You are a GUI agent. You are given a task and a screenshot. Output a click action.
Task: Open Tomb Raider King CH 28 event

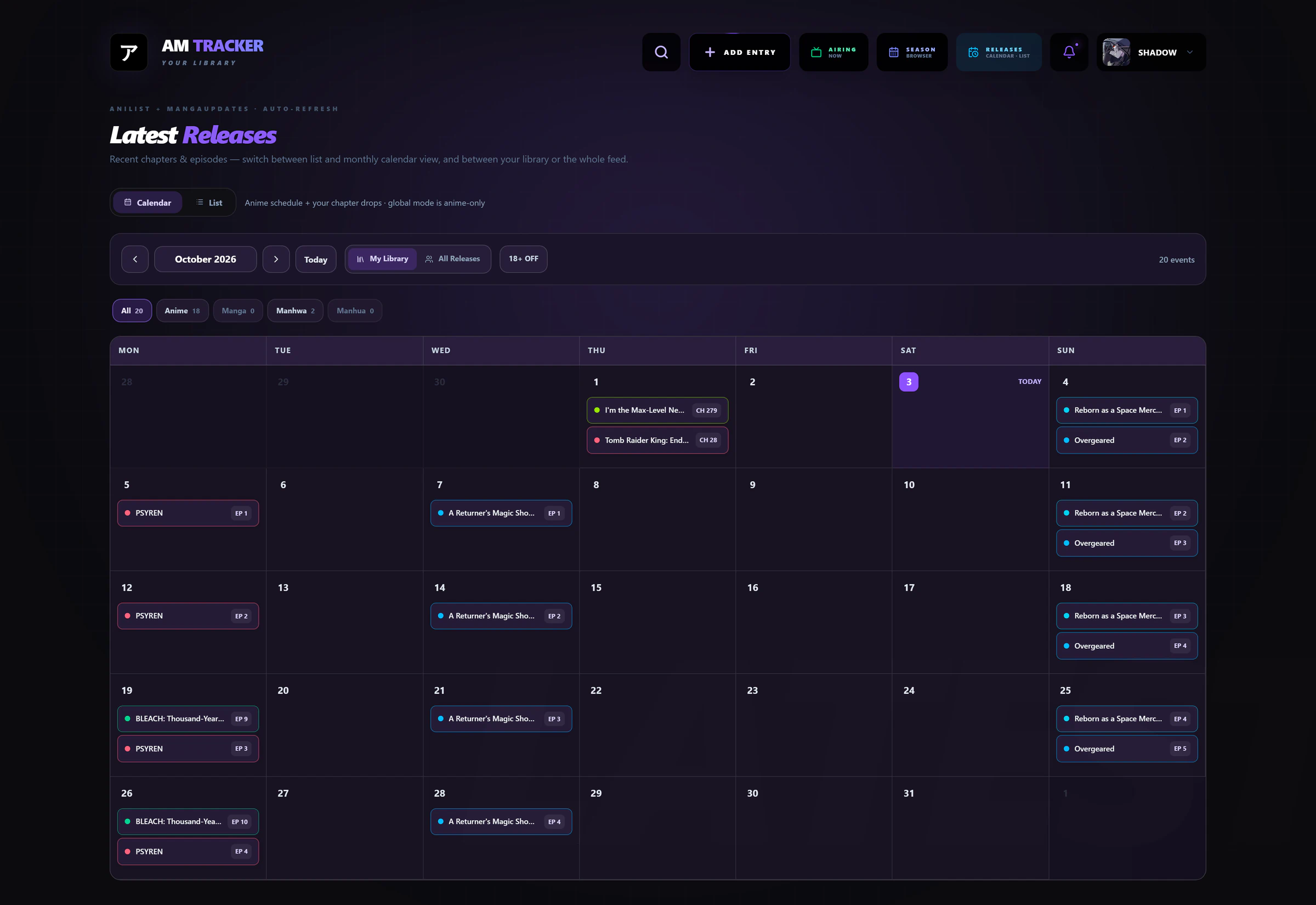[x=657, y=440]
